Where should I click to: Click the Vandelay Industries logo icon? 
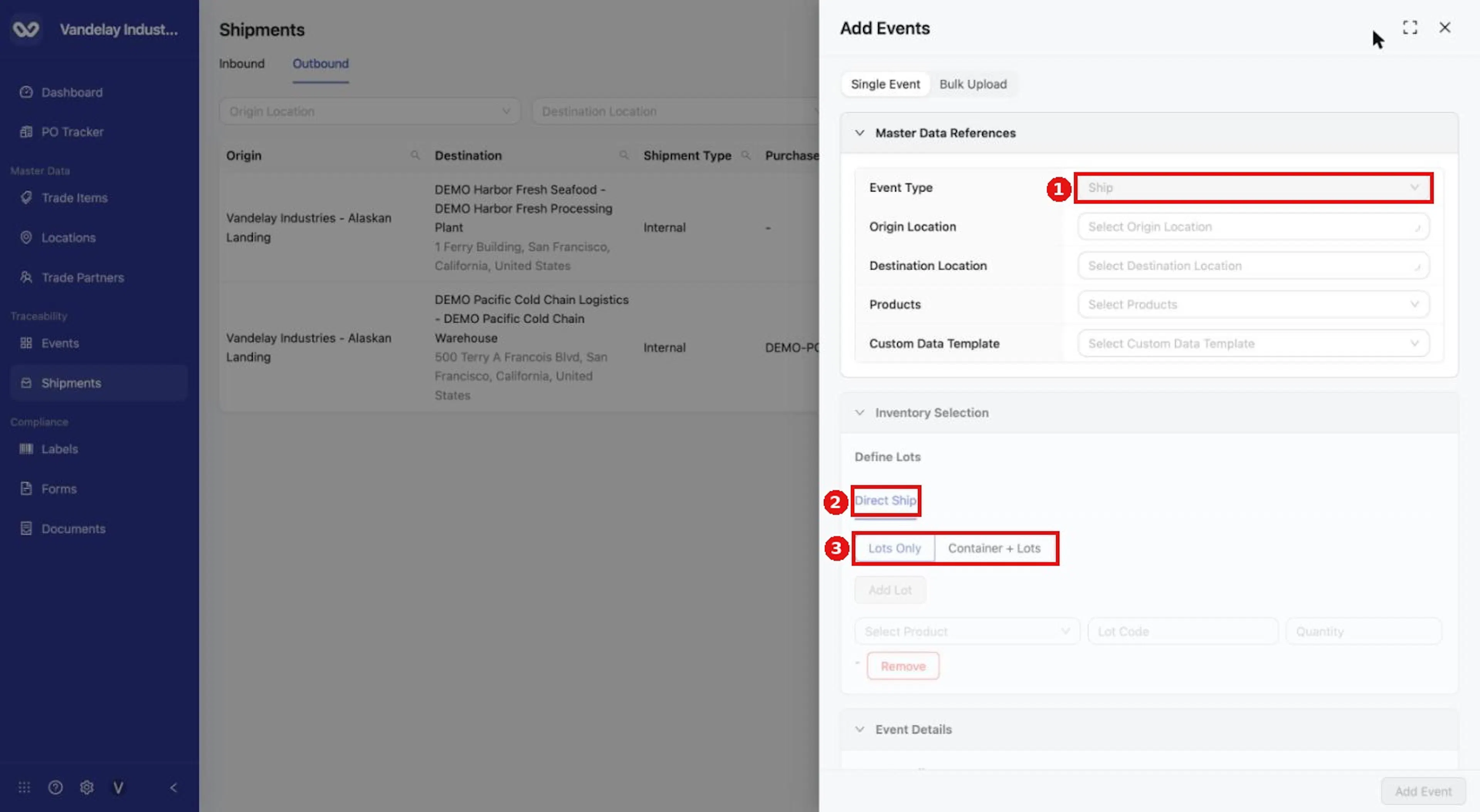click(26, 29)
